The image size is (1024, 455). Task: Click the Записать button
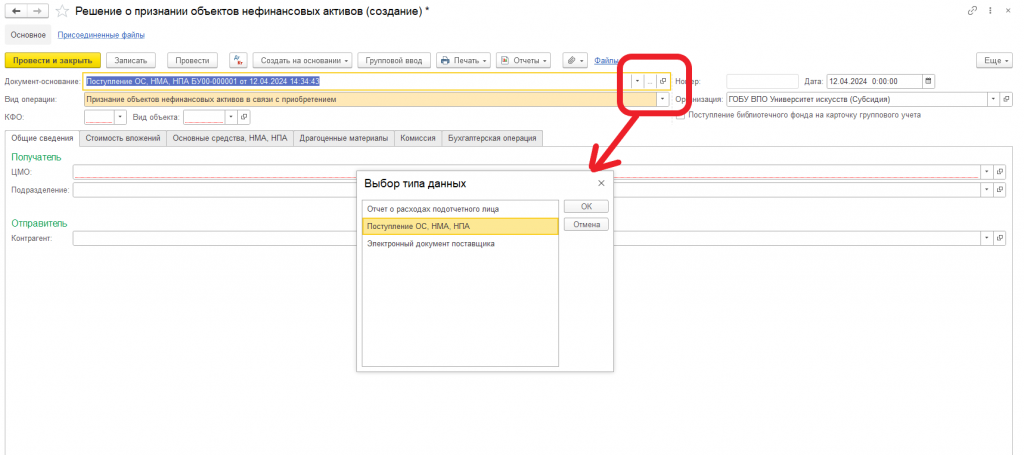point(131,60)
